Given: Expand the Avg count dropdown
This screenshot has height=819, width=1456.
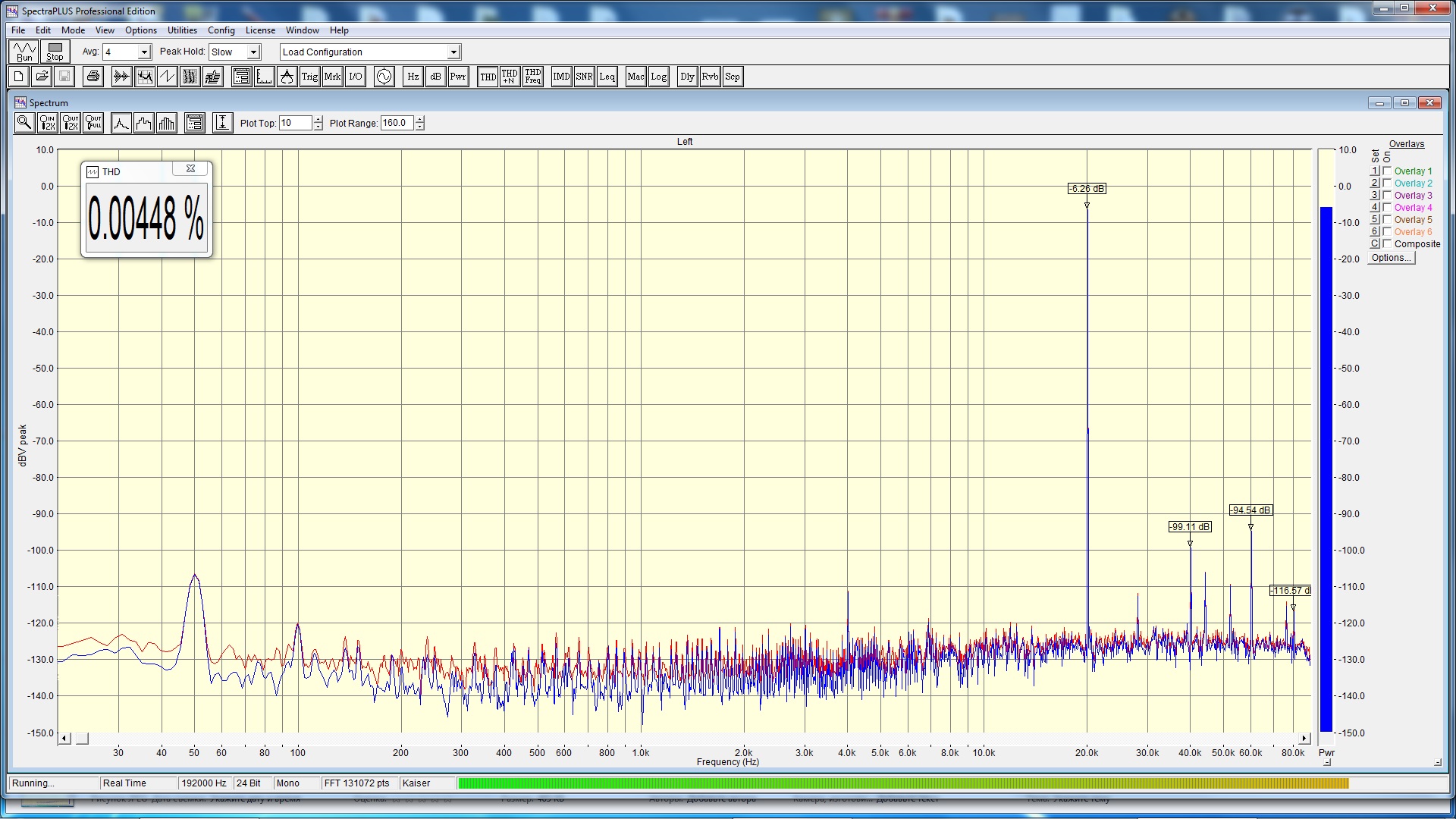Looking at the screenshot, I should click(x=144, y=52).
